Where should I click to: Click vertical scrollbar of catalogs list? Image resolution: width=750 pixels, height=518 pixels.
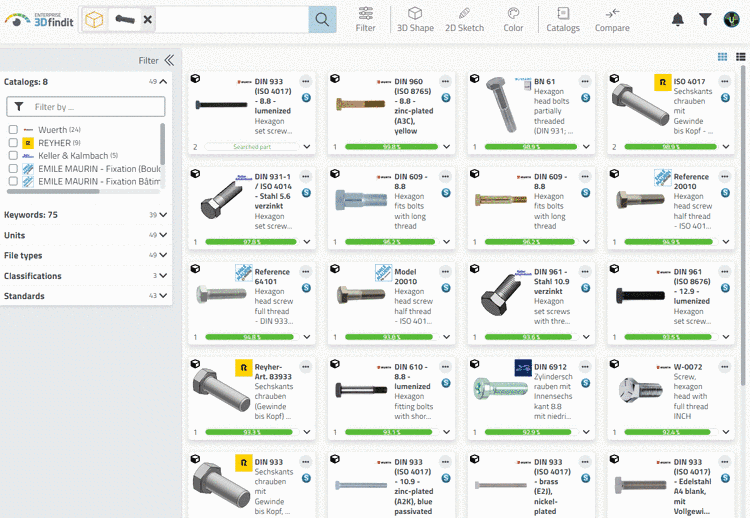pos(163,144)
